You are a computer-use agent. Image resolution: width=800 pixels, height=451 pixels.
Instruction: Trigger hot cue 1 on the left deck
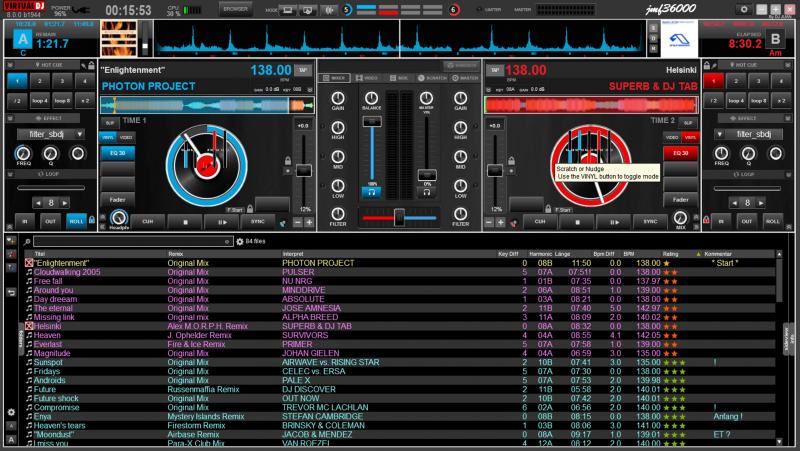pyautogui.click(x=19, y=78)
